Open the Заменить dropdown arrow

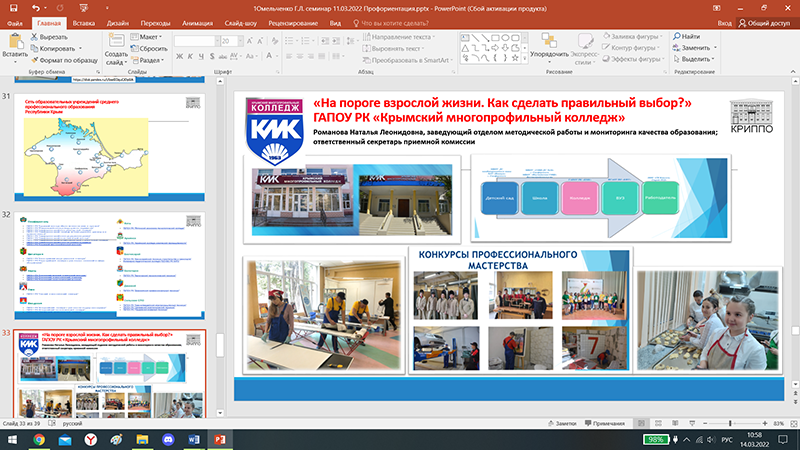coord(715,47)
